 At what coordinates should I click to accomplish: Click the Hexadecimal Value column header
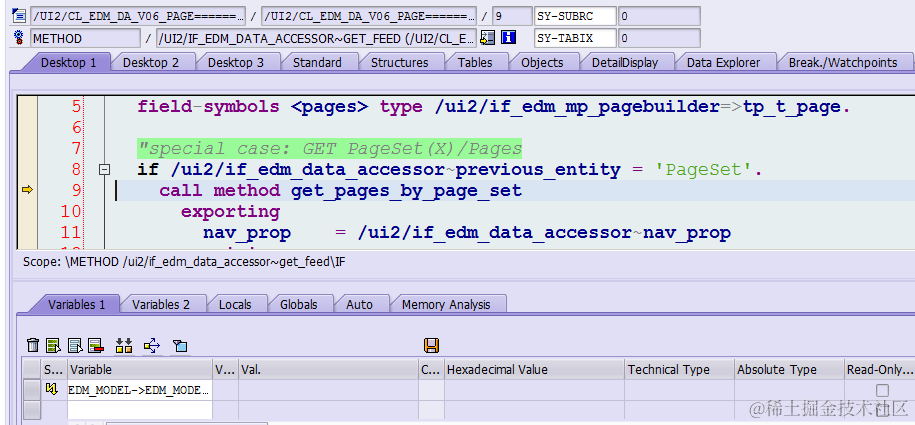tap(534, 370)
